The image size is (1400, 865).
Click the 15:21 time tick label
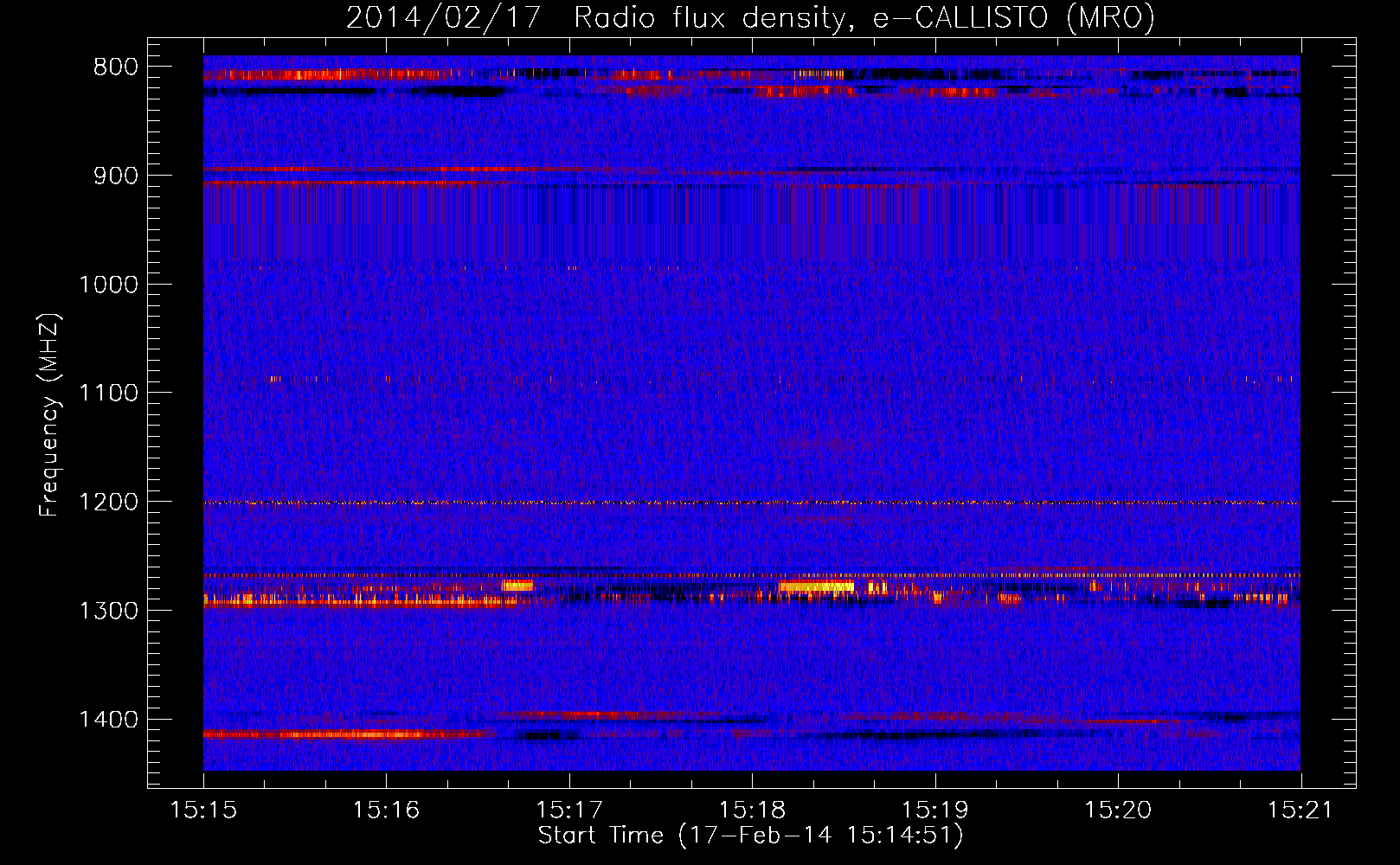pyautogui.click(x=1300, y=810)
